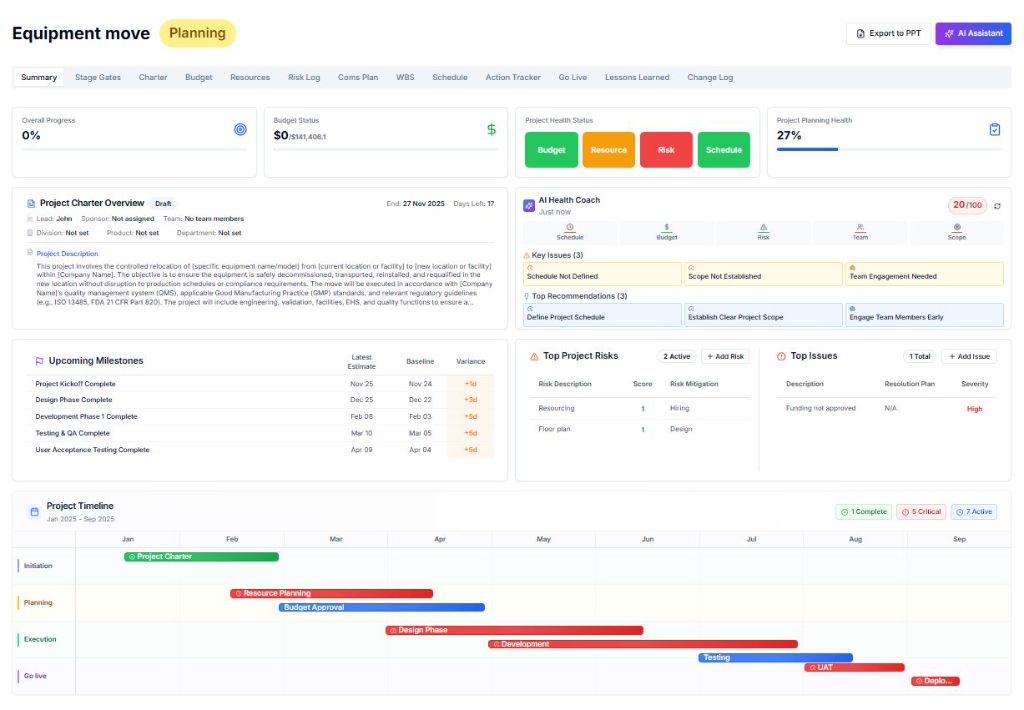Viewport: 1024px width, 710px height.
Task: Enable the 5 Critical filter on the timeline
Action: click(x=919, y=511)
